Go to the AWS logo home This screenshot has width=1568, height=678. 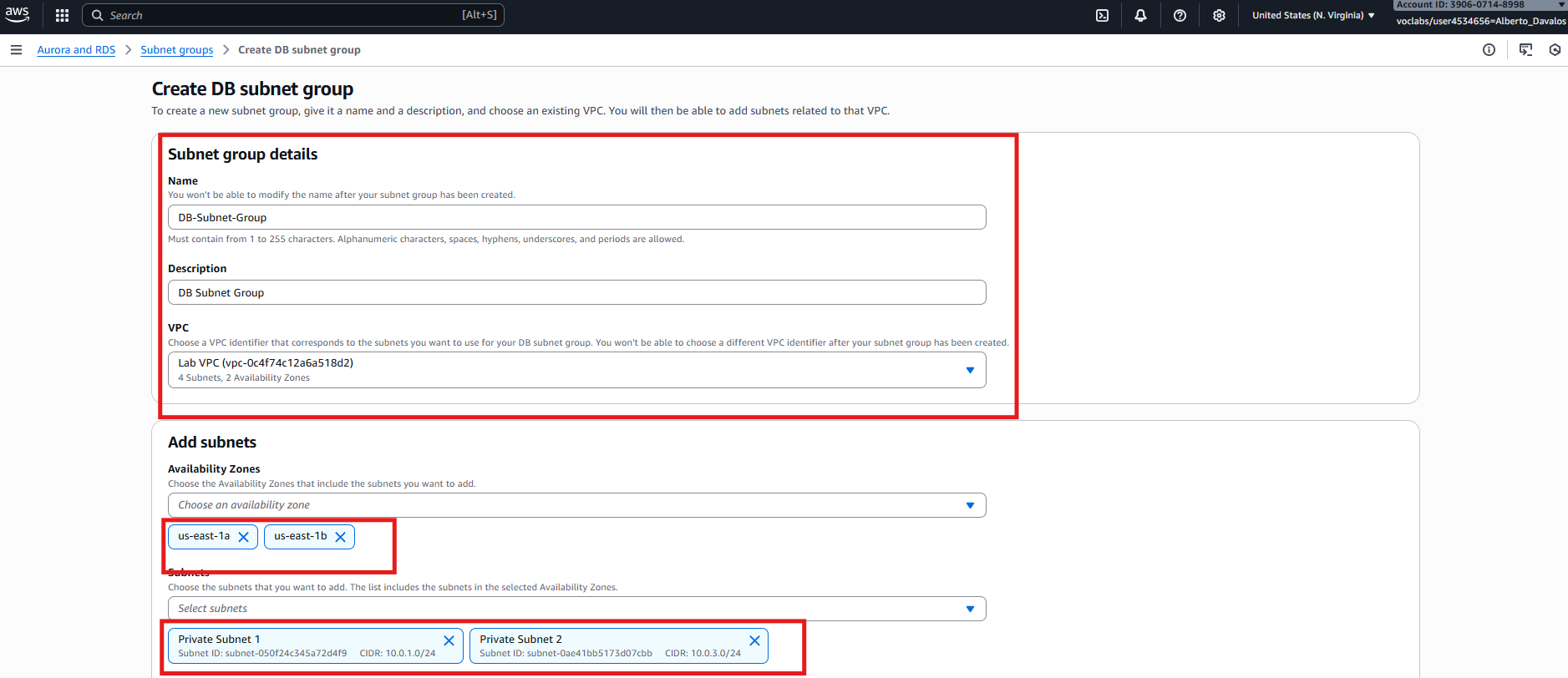pyautogui.click(x=18, y=14)
